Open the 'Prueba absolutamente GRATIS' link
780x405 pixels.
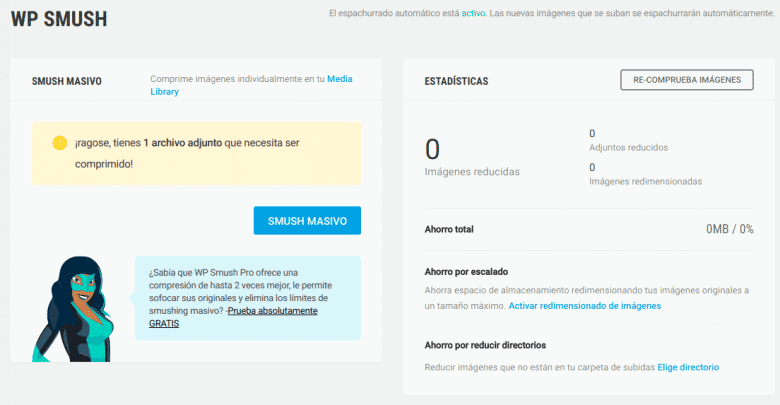[x=233, y=317]
